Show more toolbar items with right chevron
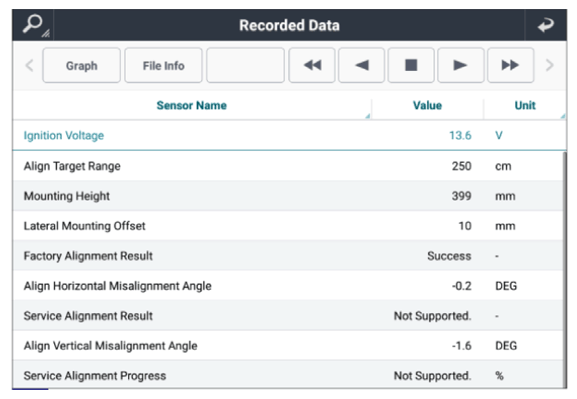The height and width of the screenshot is (399, 577). click(549, 66)
